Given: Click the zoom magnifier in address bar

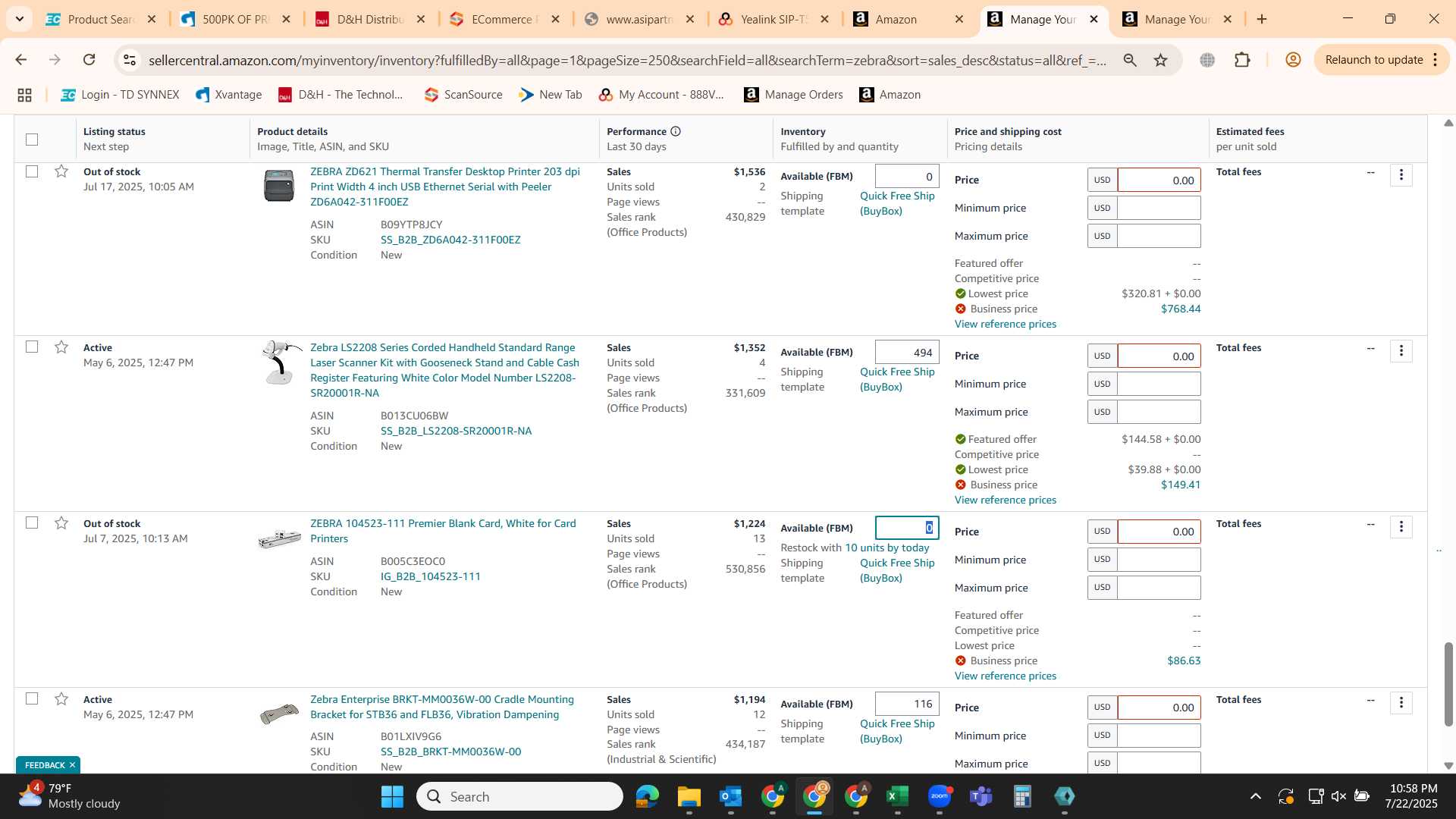Looking at the screenshot, I should [1130, 60].
